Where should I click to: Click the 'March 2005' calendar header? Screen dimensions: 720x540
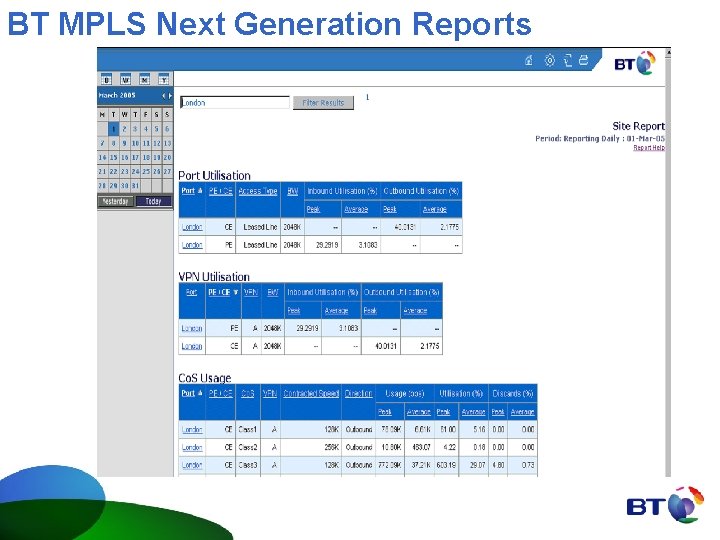pyautogui.click(x=117, y=95)
